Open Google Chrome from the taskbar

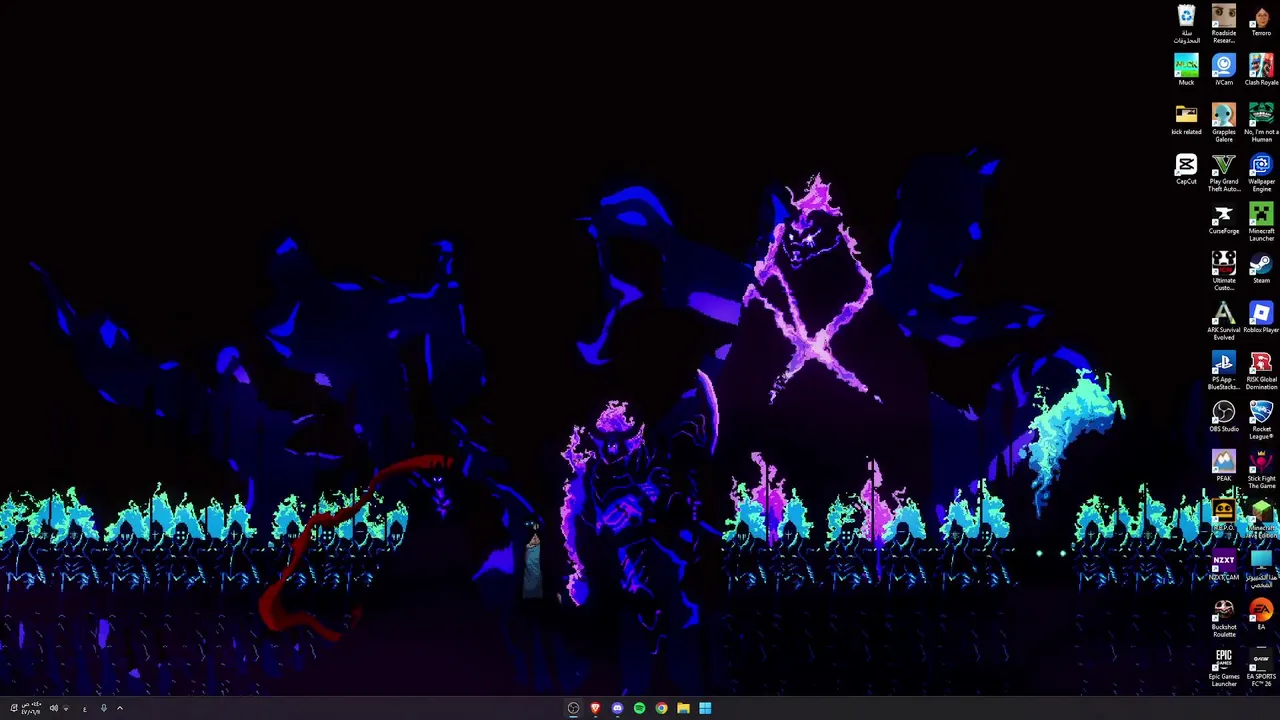(661, 708)
